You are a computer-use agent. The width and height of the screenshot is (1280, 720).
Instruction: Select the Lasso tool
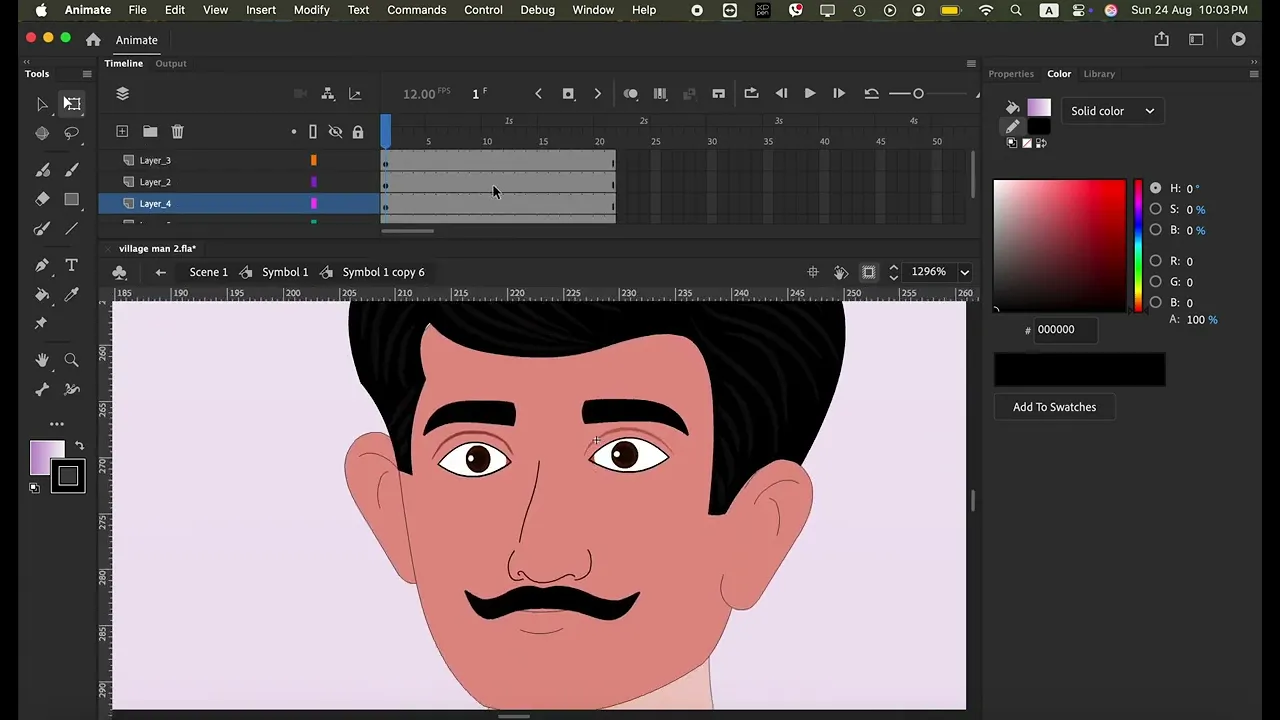coord(71,133)
